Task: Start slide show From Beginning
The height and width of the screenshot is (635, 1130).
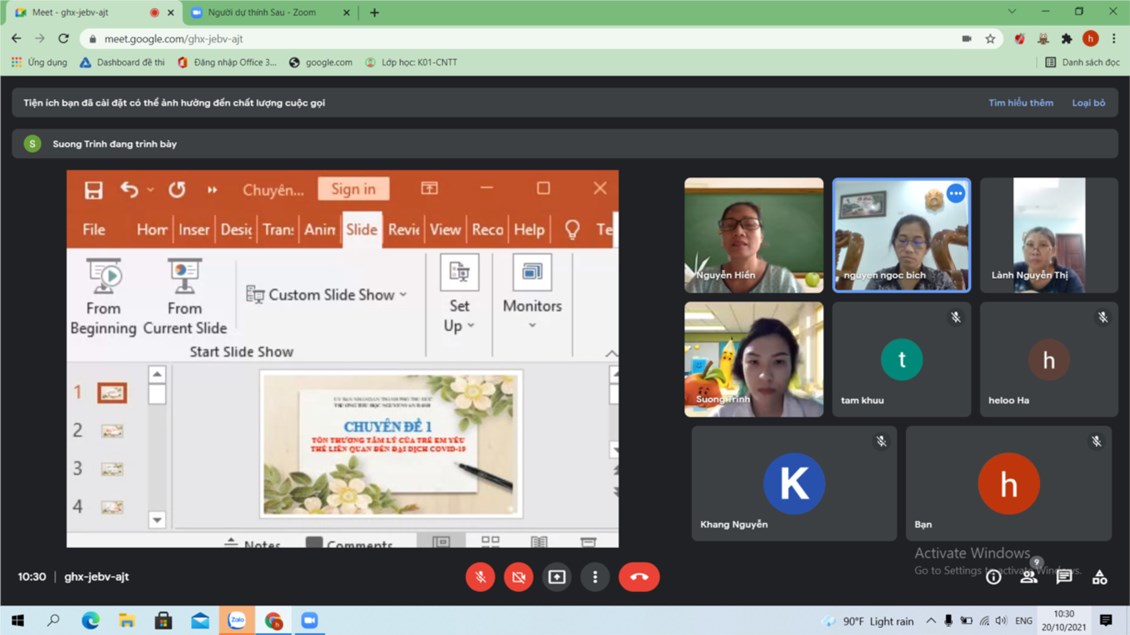Action: tap(103, 296)
